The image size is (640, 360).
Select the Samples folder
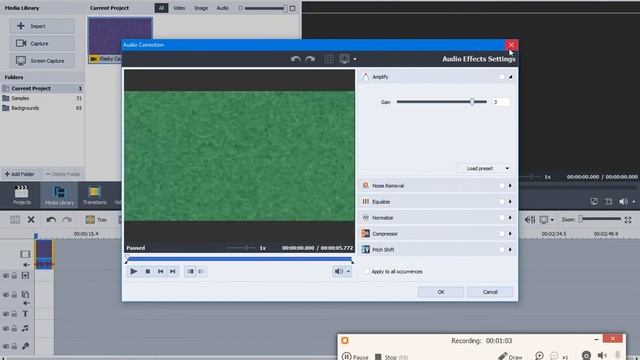[42, 98]
